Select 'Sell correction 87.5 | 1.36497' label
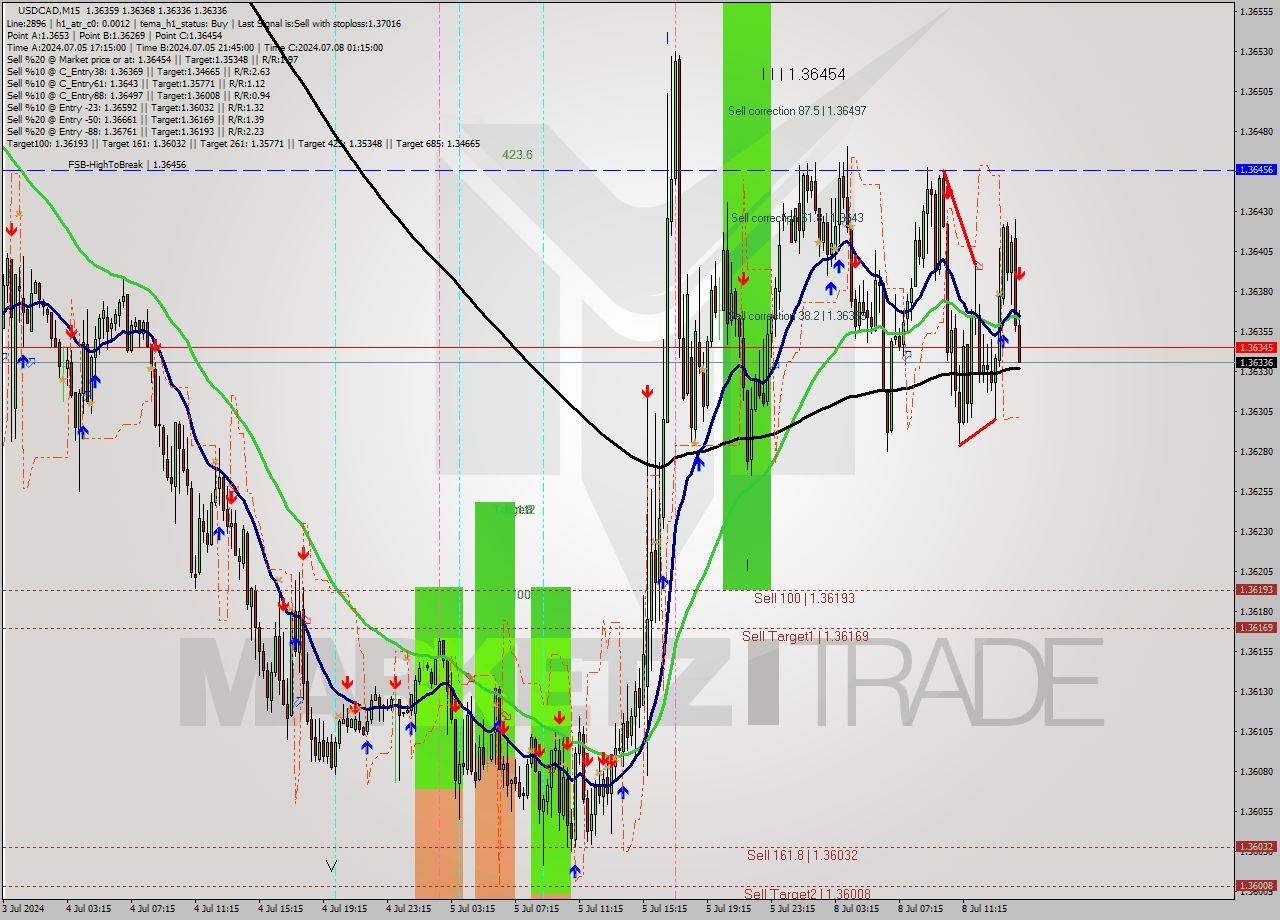 tap(797, 111)
